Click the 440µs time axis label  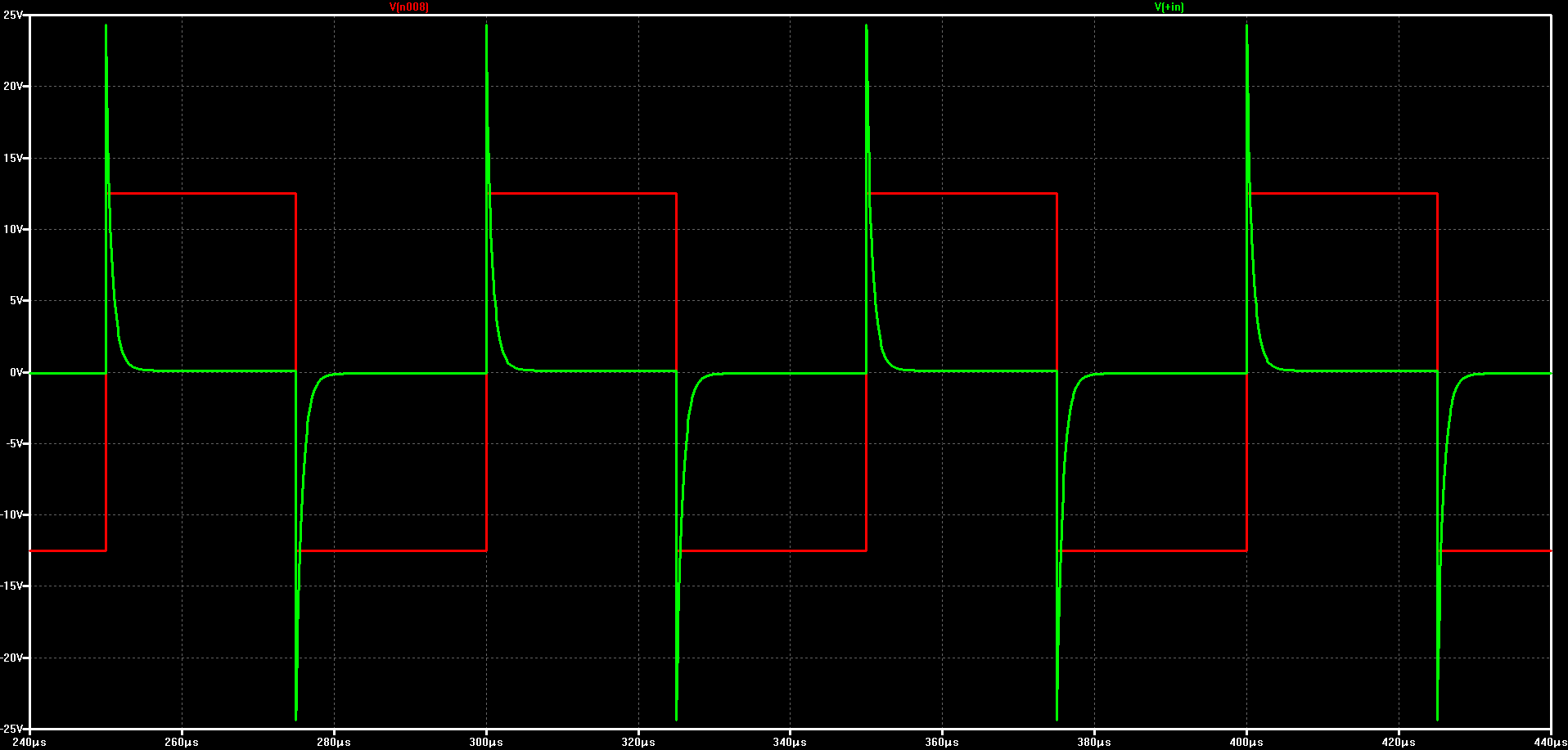pyautogui.click(x=1550, y=742)
